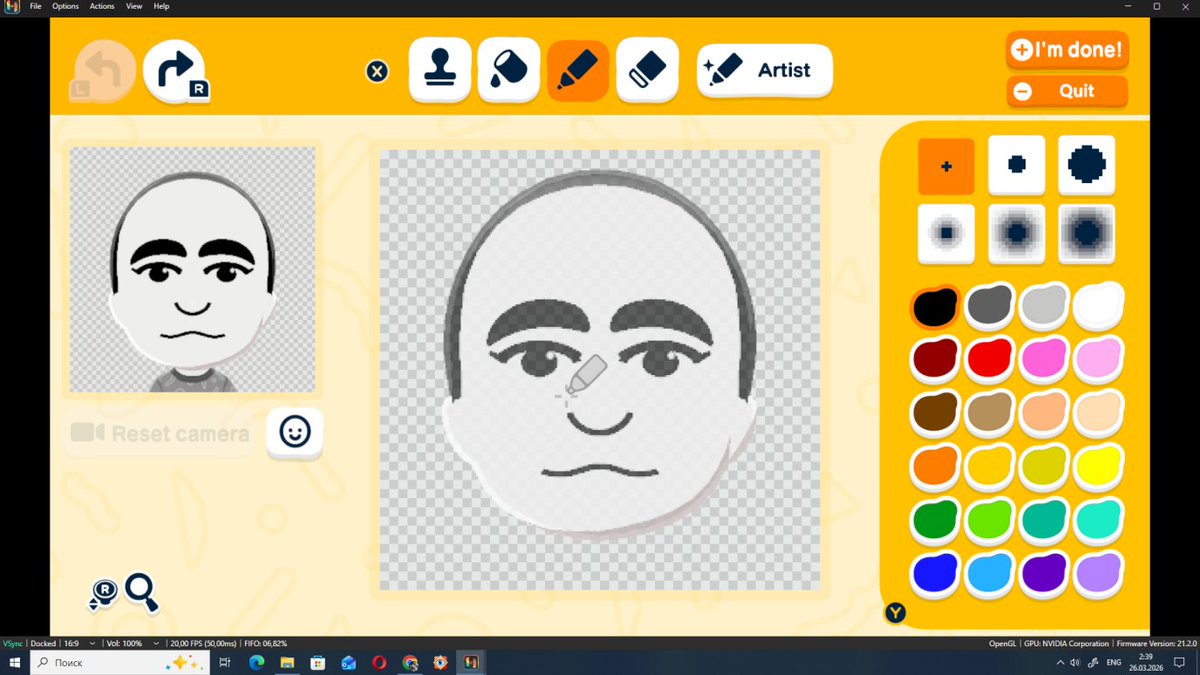This screenshot has height=675, width=1200.
Task: Open the Actions menu
Action: click(x=102, y=6)
